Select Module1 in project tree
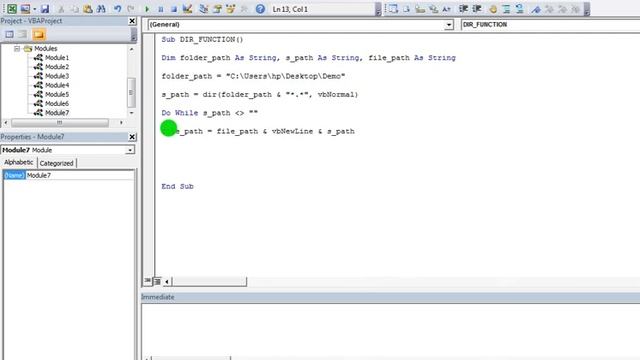Image resolution: width=640 pixels, height=360 pixels. (57, 58)
